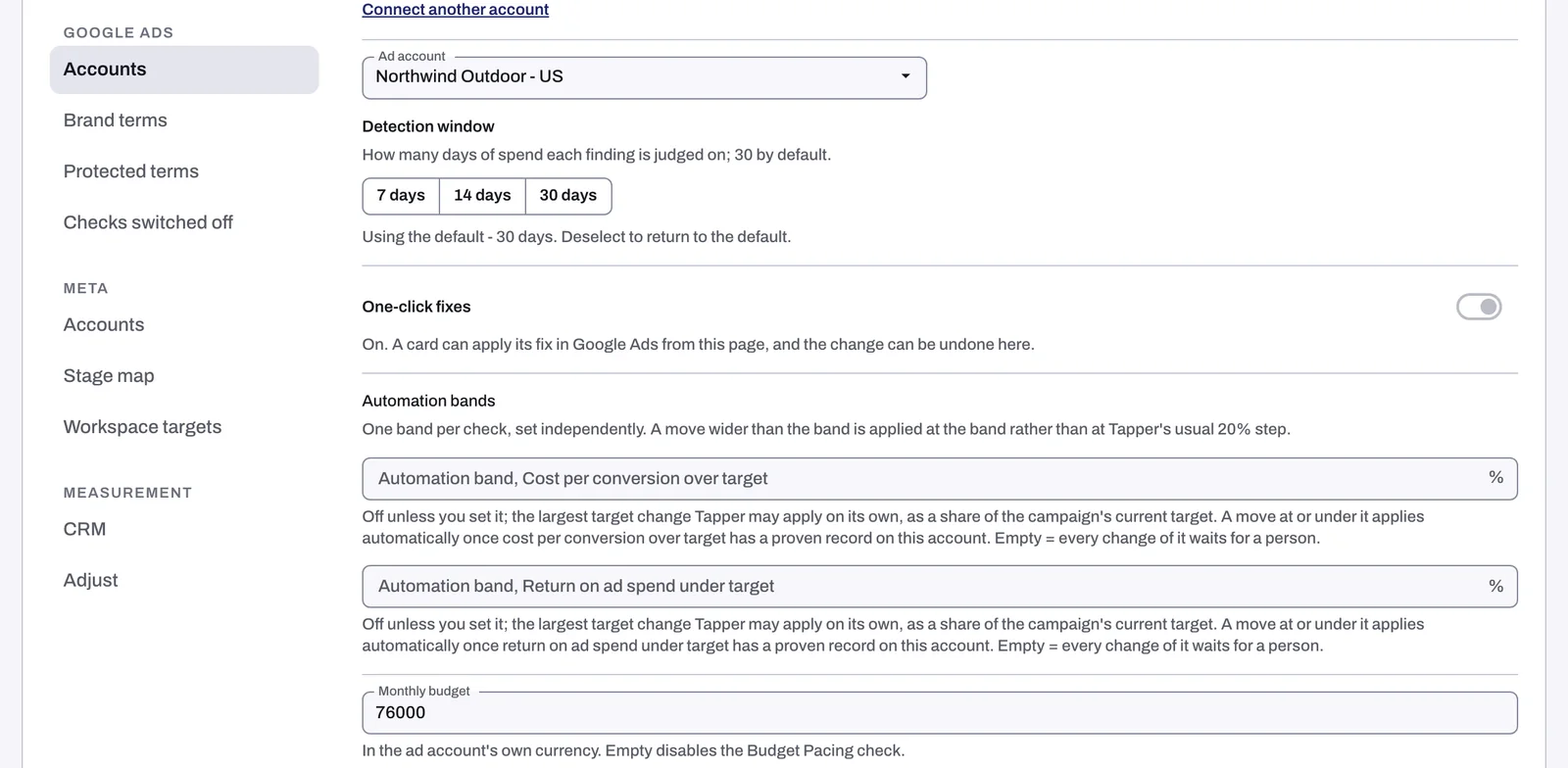
Task: Click the MEASUREMENT section header
Action: (127, 493)
